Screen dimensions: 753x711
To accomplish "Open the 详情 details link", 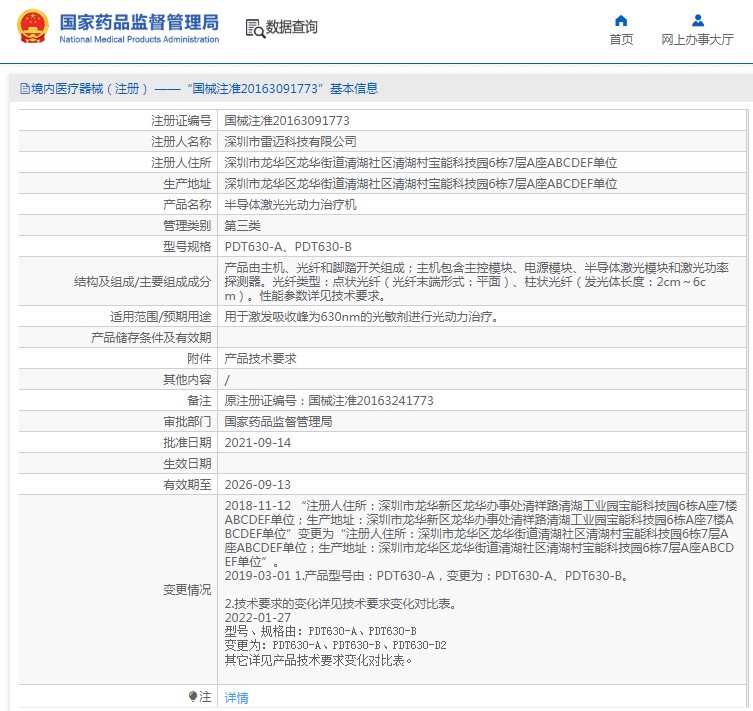I will tap(236, 698).
